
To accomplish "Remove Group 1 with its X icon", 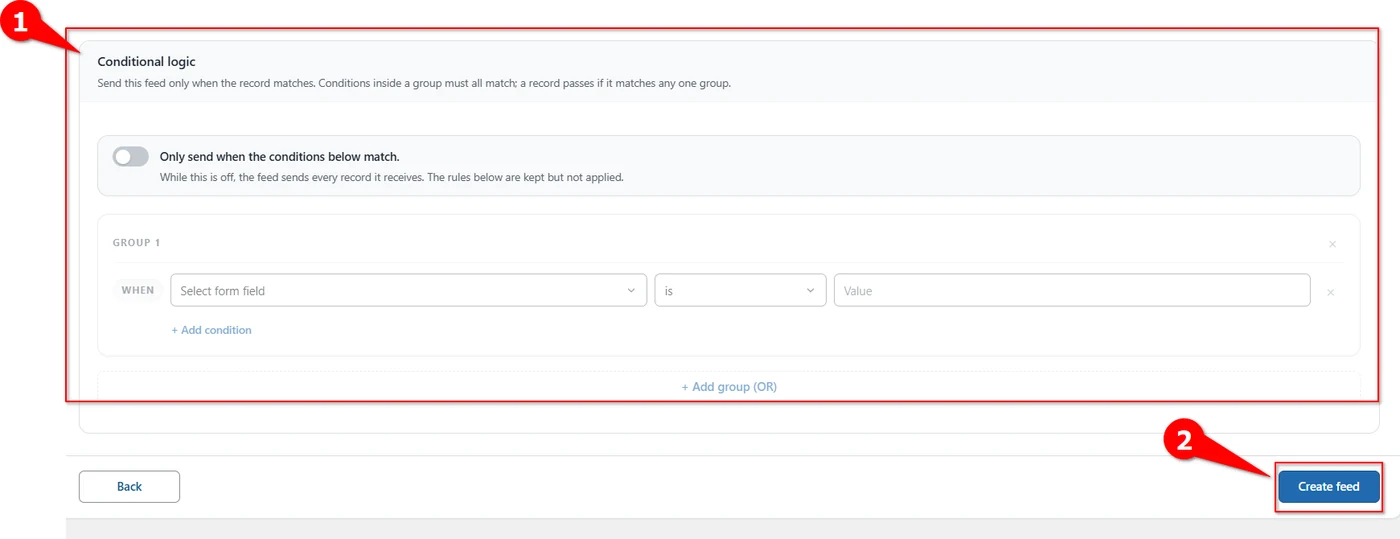I will [1332, 244].
